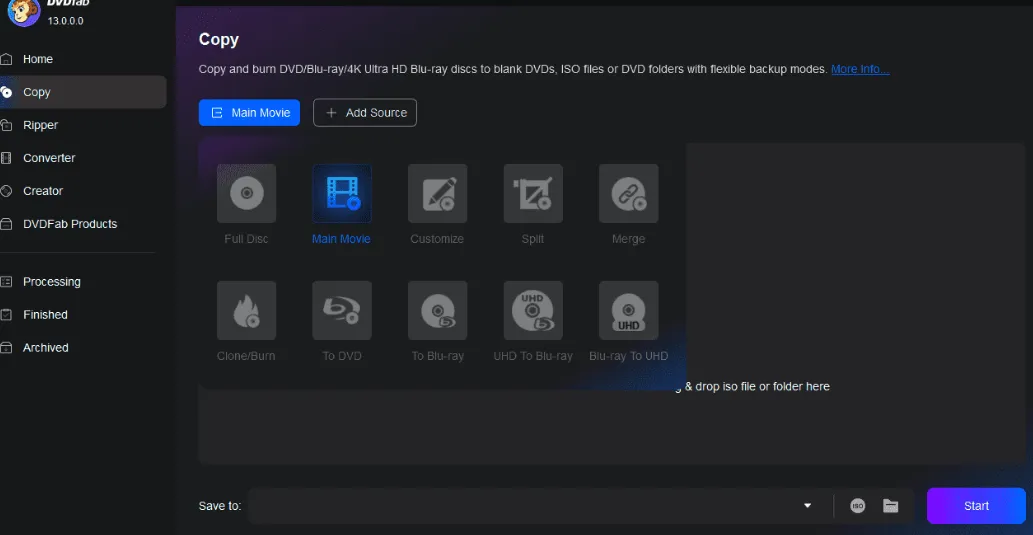This screenshot has height=535, width=1033.
Task: Click the ISO output icon
Action: point(857,505)
